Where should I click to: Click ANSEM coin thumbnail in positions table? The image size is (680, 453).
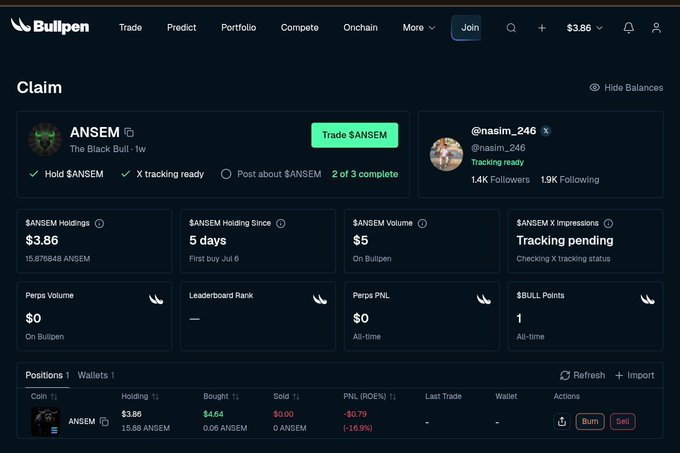46,421
